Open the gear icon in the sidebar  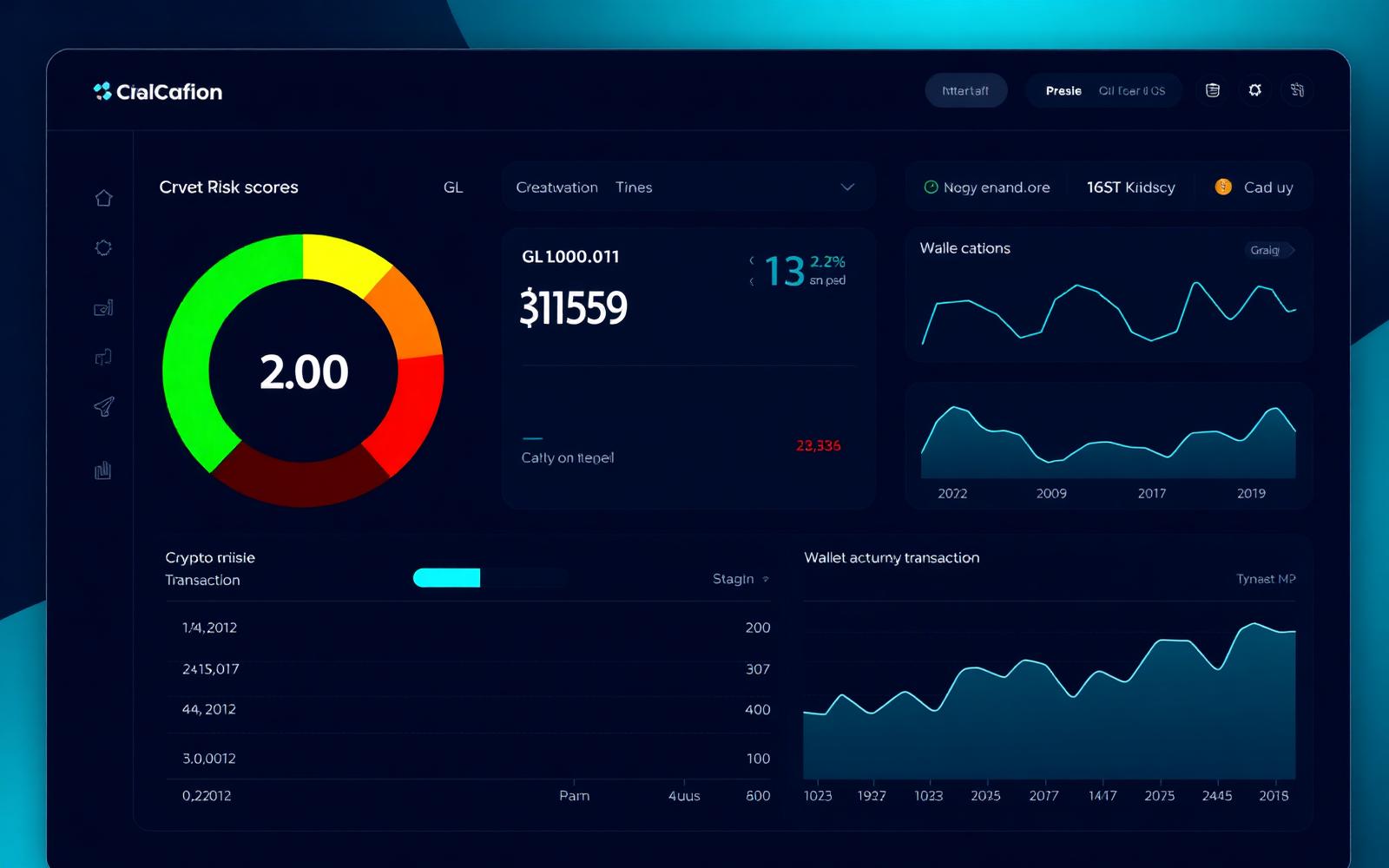pos(103,248)
